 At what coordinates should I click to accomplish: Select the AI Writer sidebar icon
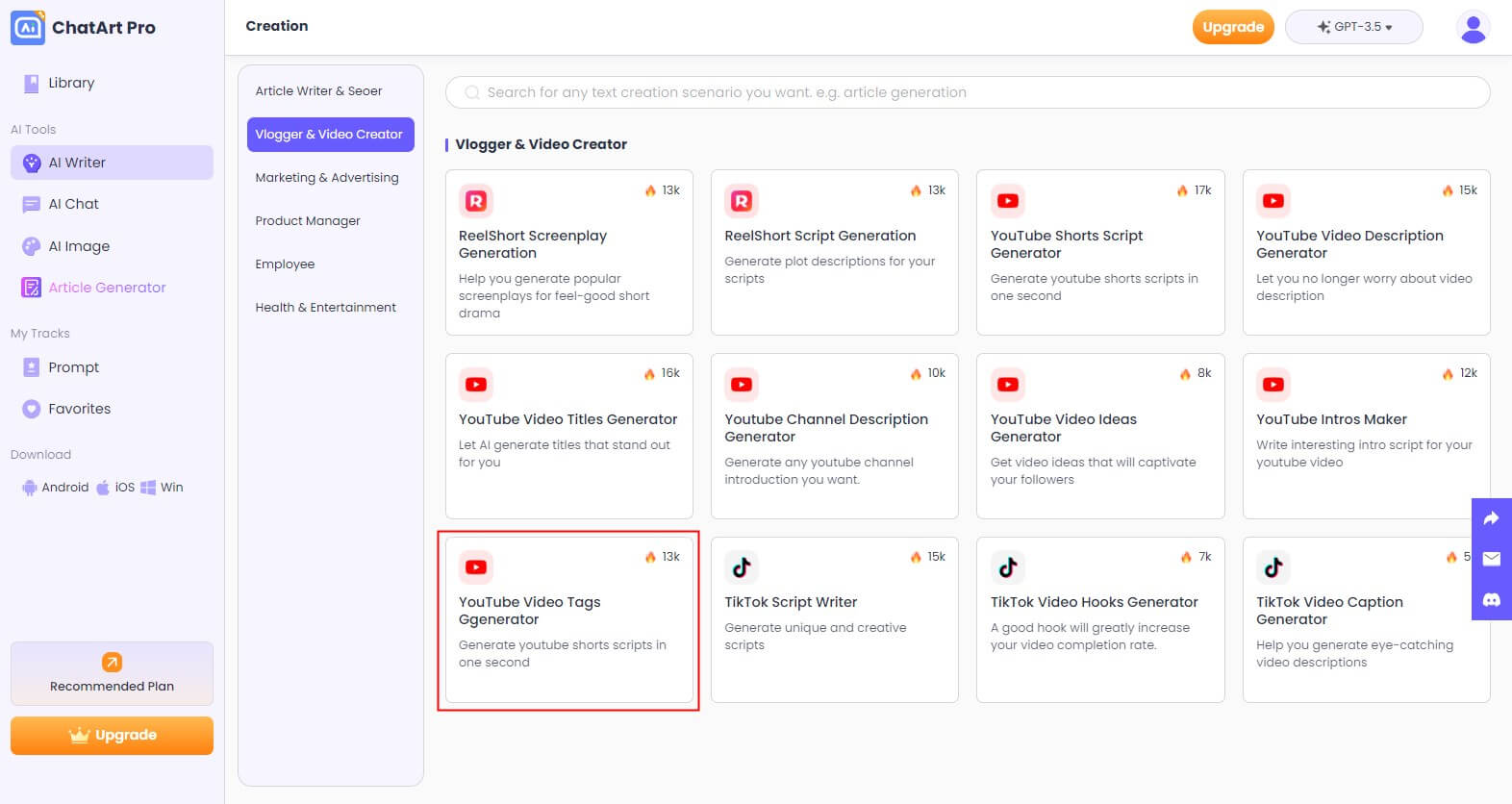tap(31, 163)
